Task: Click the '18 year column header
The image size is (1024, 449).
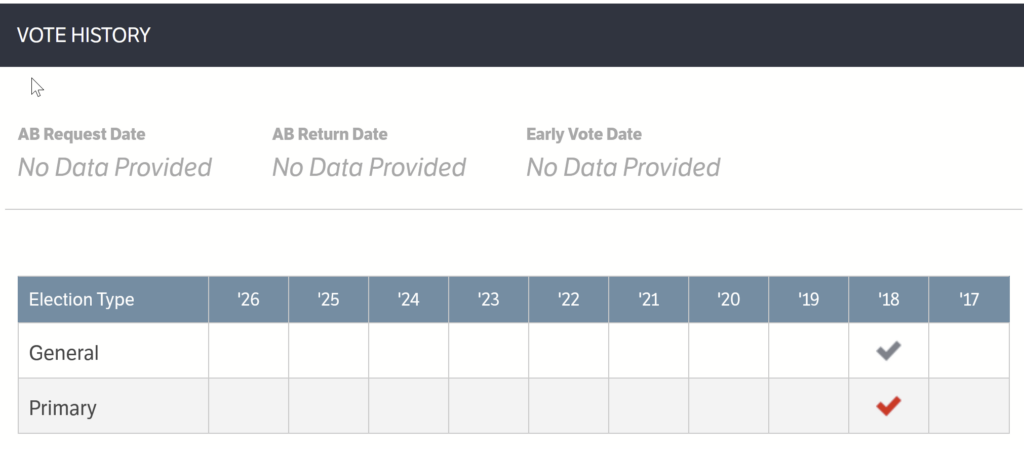Action: [888, 299]
